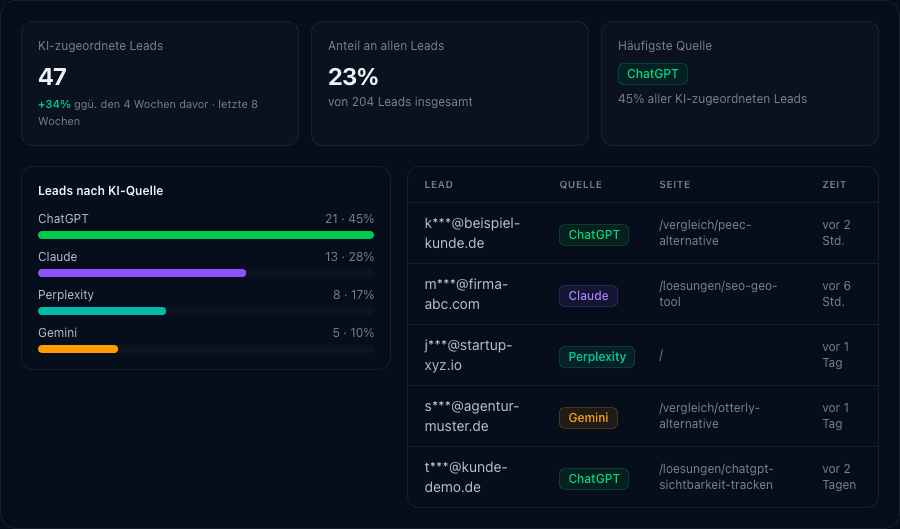
Task: Click the Claude label in the bar chart
Action: click(57, 256)
